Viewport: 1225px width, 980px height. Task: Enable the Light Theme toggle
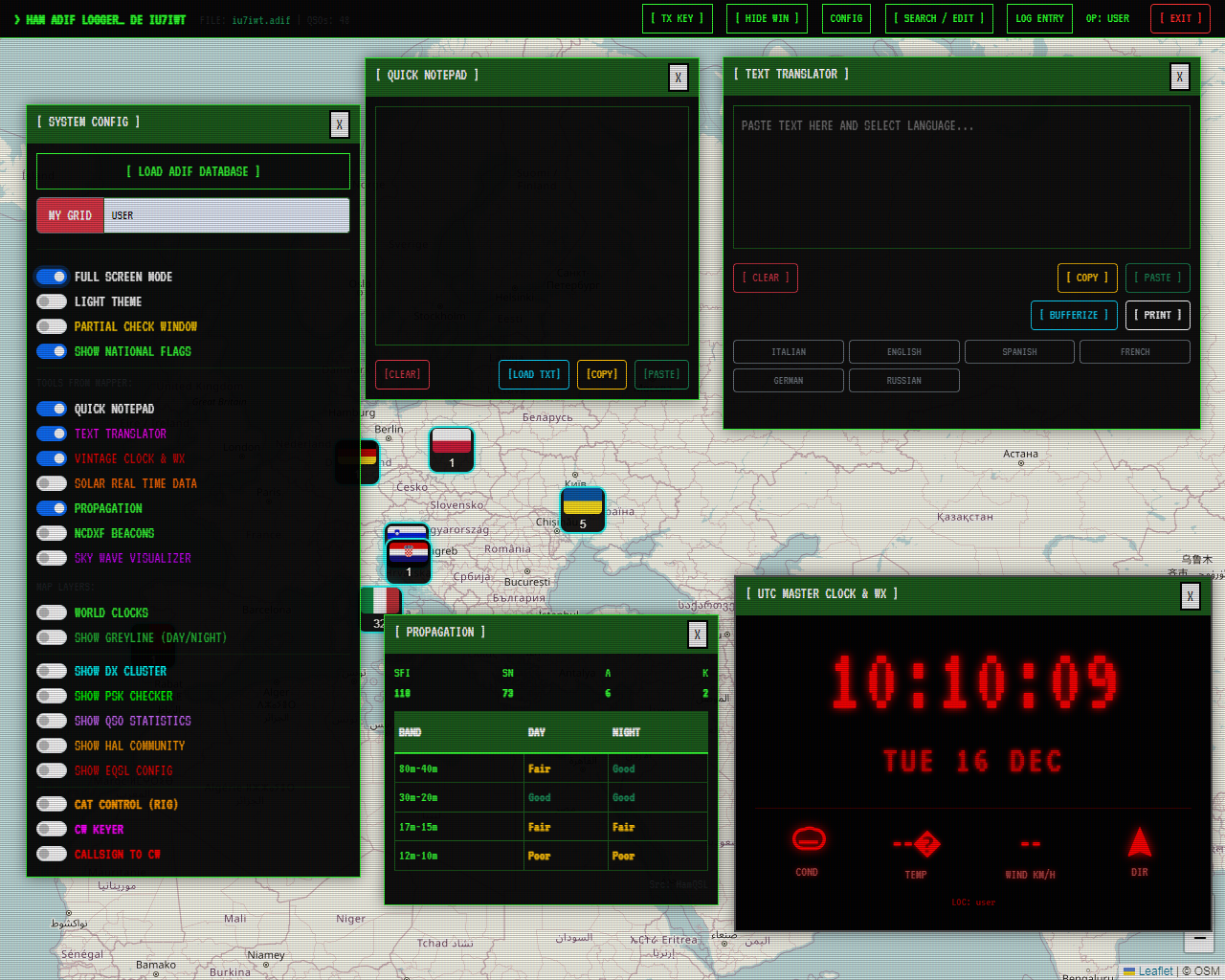(52, 301)
